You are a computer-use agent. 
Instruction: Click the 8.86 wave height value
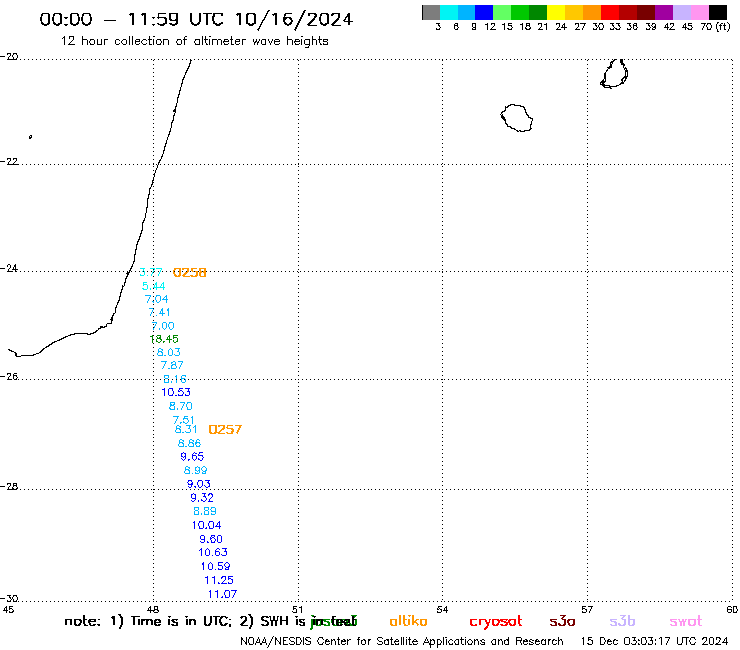(x=189, y=443)
